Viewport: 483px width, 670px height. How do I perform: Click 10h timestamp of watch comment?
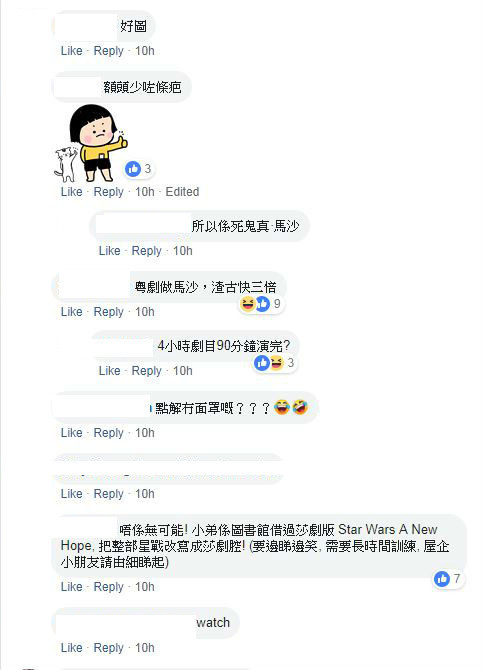[x=145, y=648]
